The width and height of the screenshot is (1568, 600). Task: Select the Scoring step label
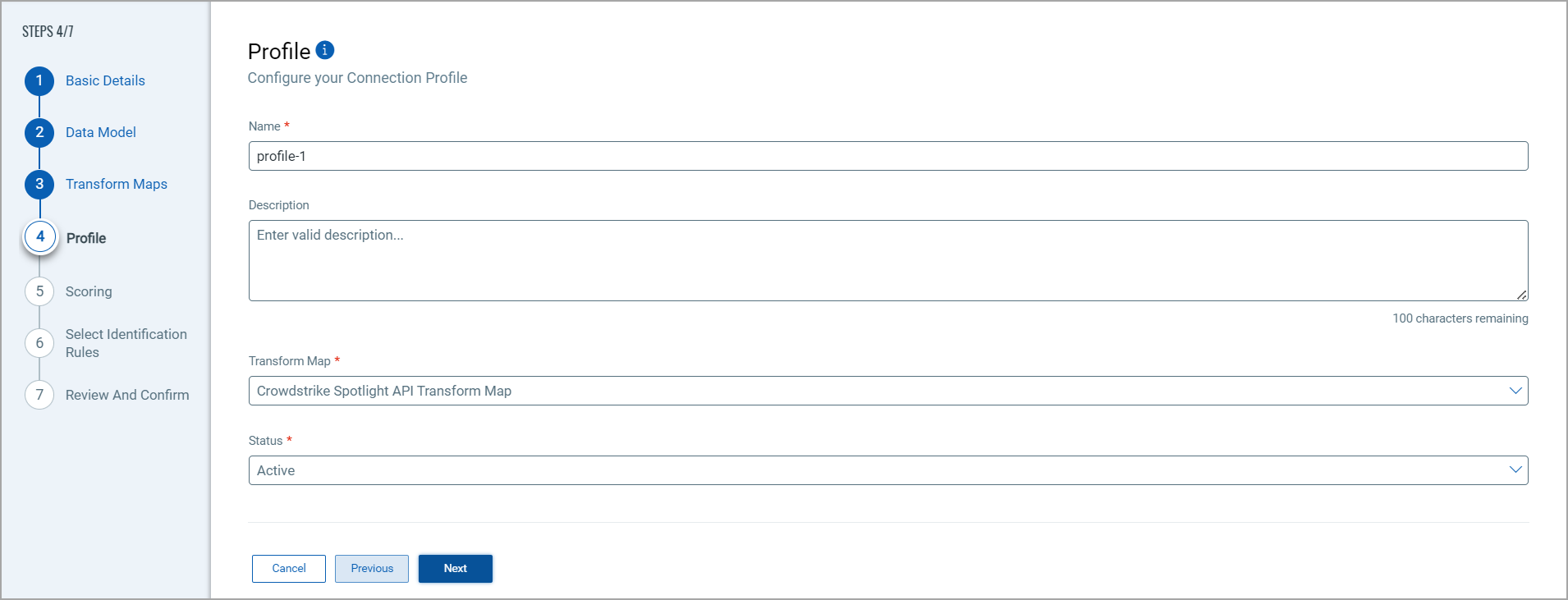tap(89, 291)
